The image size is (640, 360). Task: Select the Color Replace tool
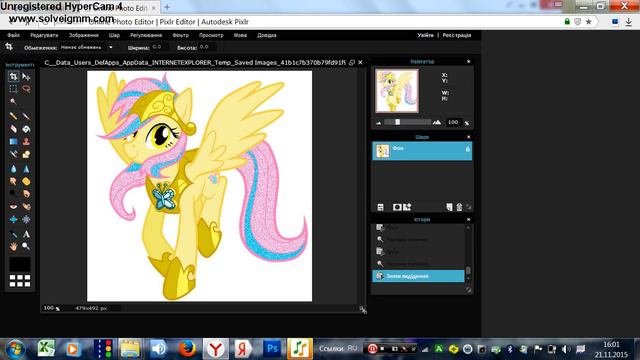(x=13, y=154)
